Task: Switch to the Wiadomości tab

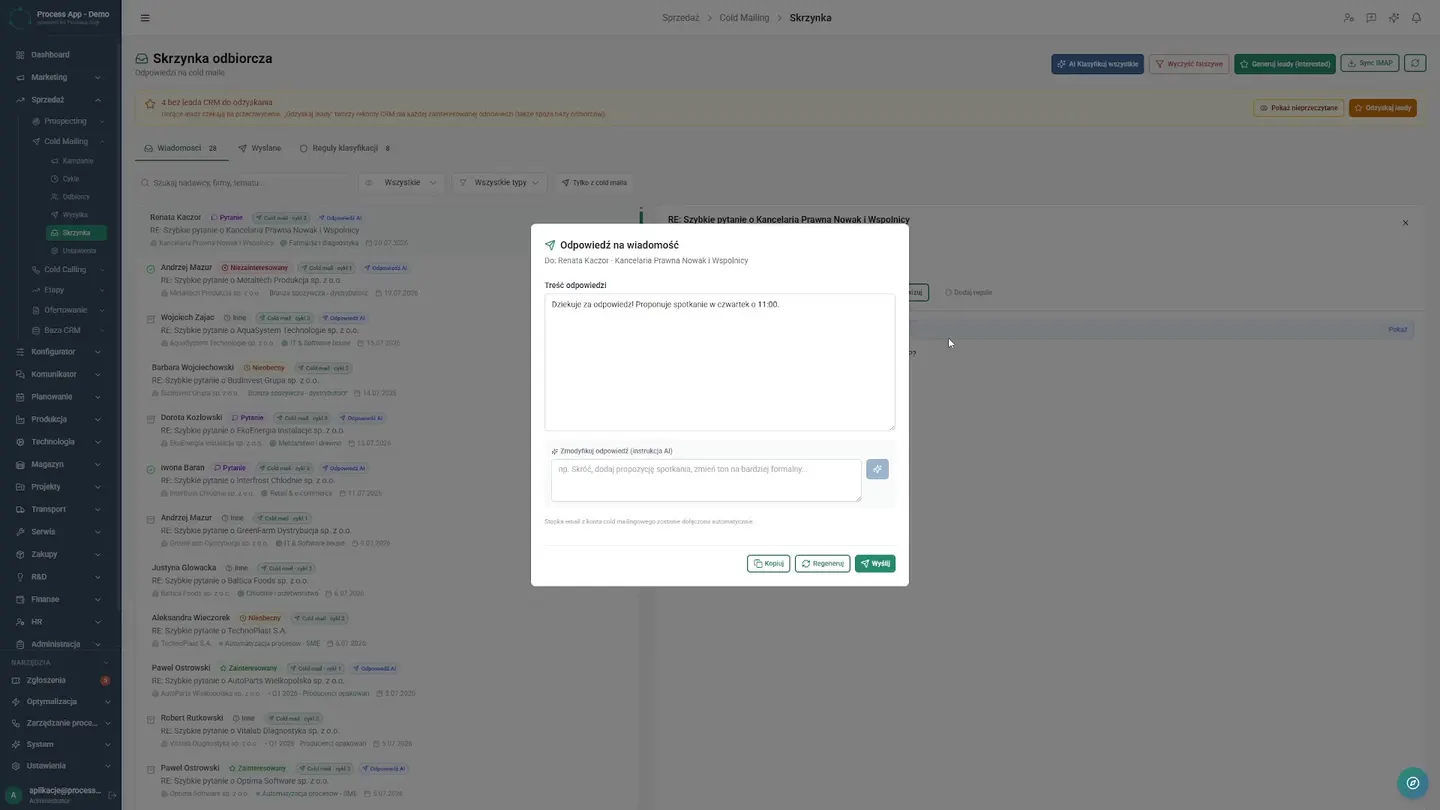Action: point(180,148)
